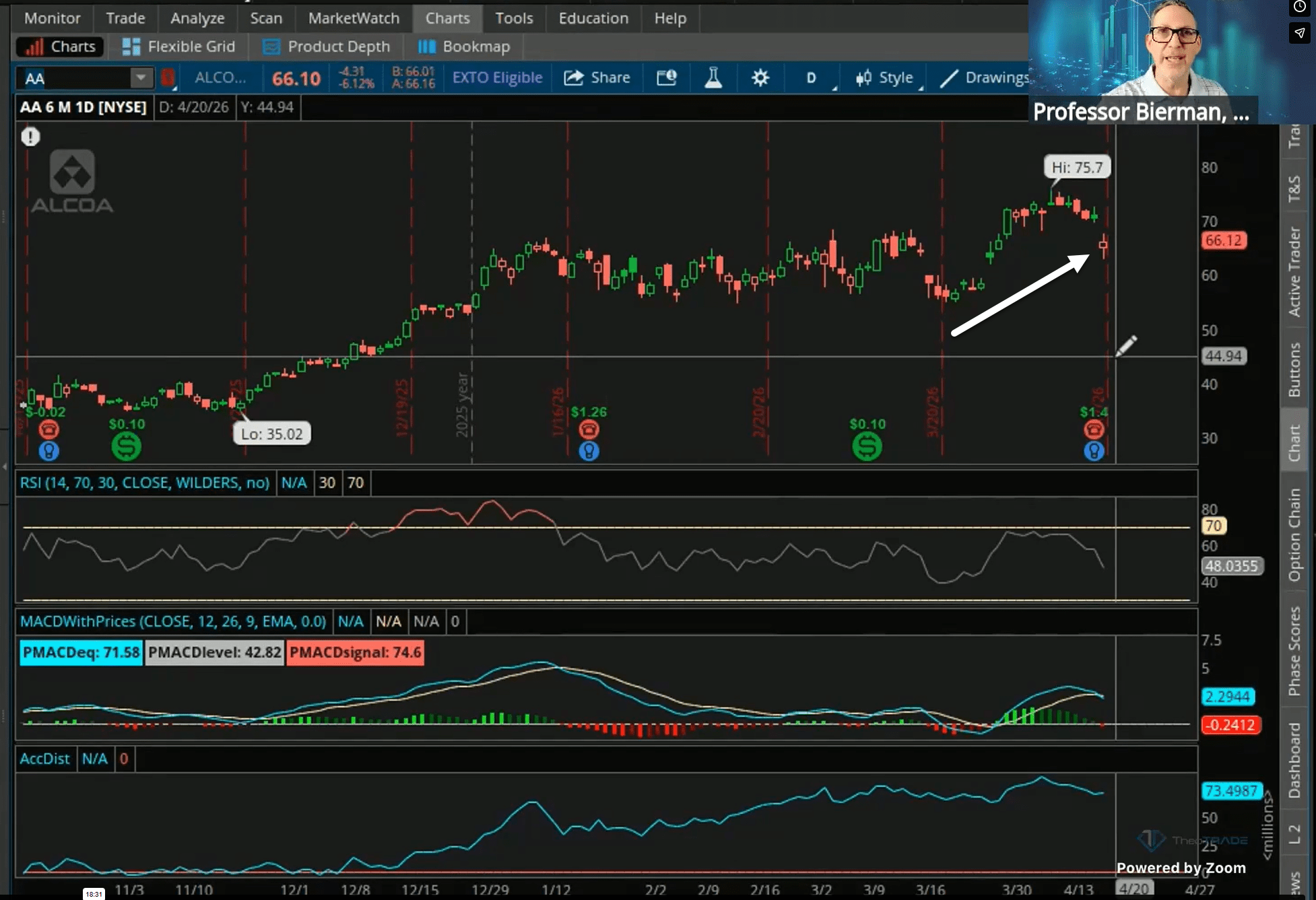The width and height of the screenshot is (1316, 900).
Task: Open the Dashboard side panel
Action: 1294,760
